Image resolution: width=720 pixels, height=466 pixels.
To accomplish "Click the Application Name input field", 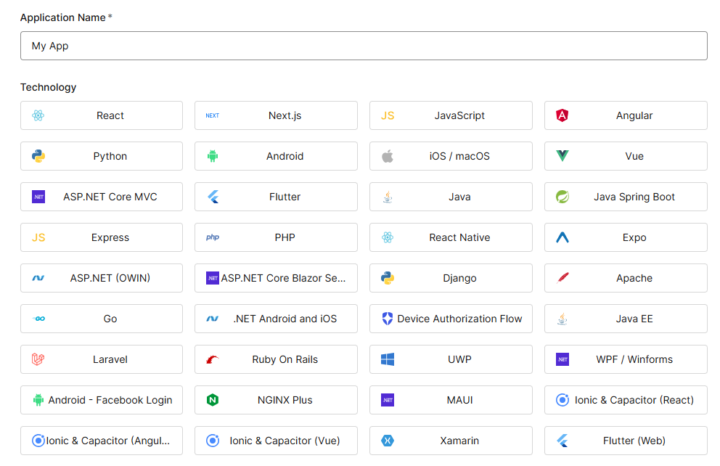I will click(364, 45).
